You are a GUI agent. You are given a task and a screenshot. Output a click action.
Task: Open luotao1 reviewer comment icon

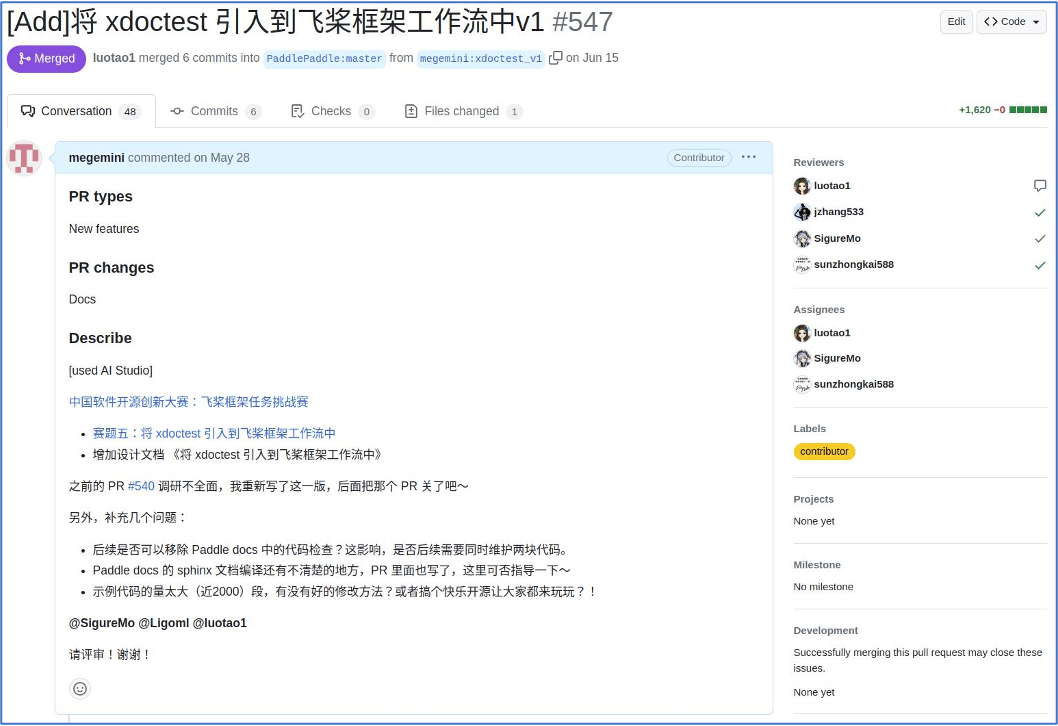(1040, 186)
